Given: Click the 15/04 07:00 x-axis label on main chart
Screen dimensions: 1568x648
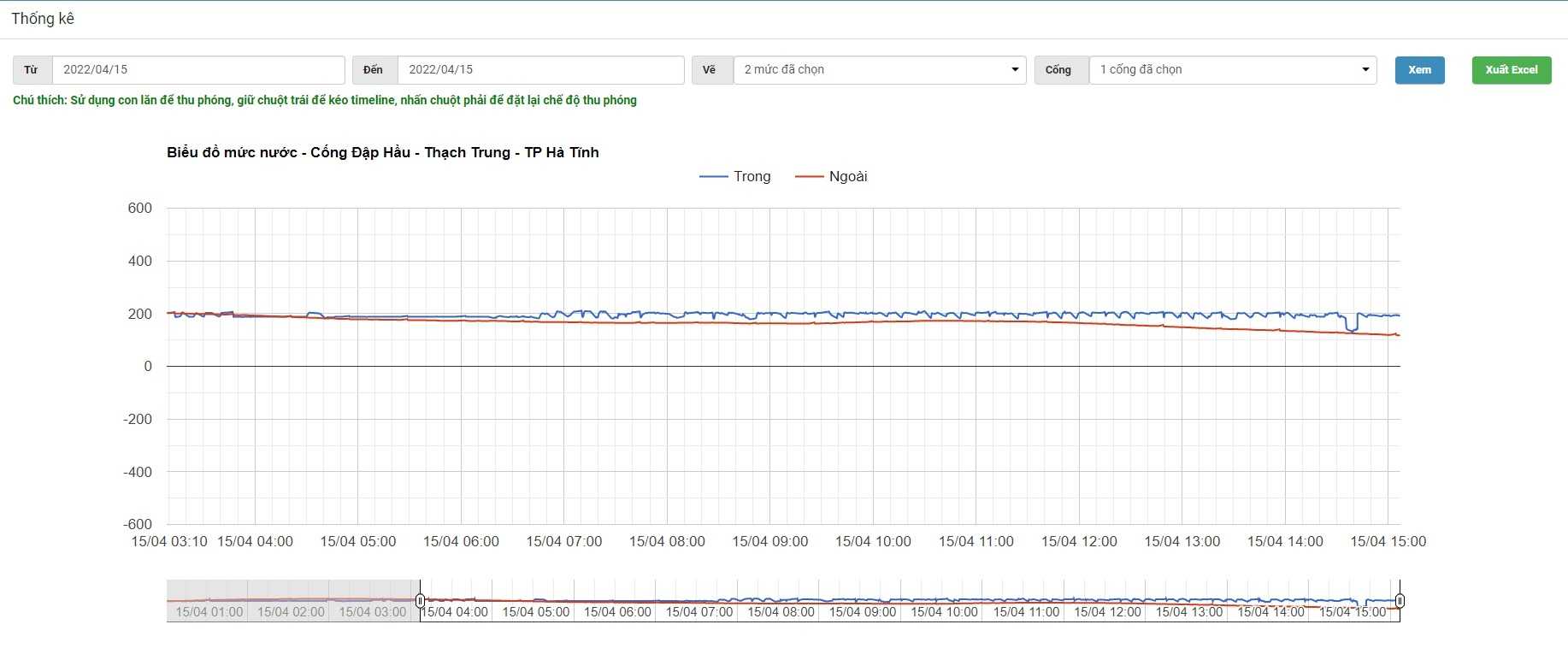Looking at the screenshot, I should point(564,541).
